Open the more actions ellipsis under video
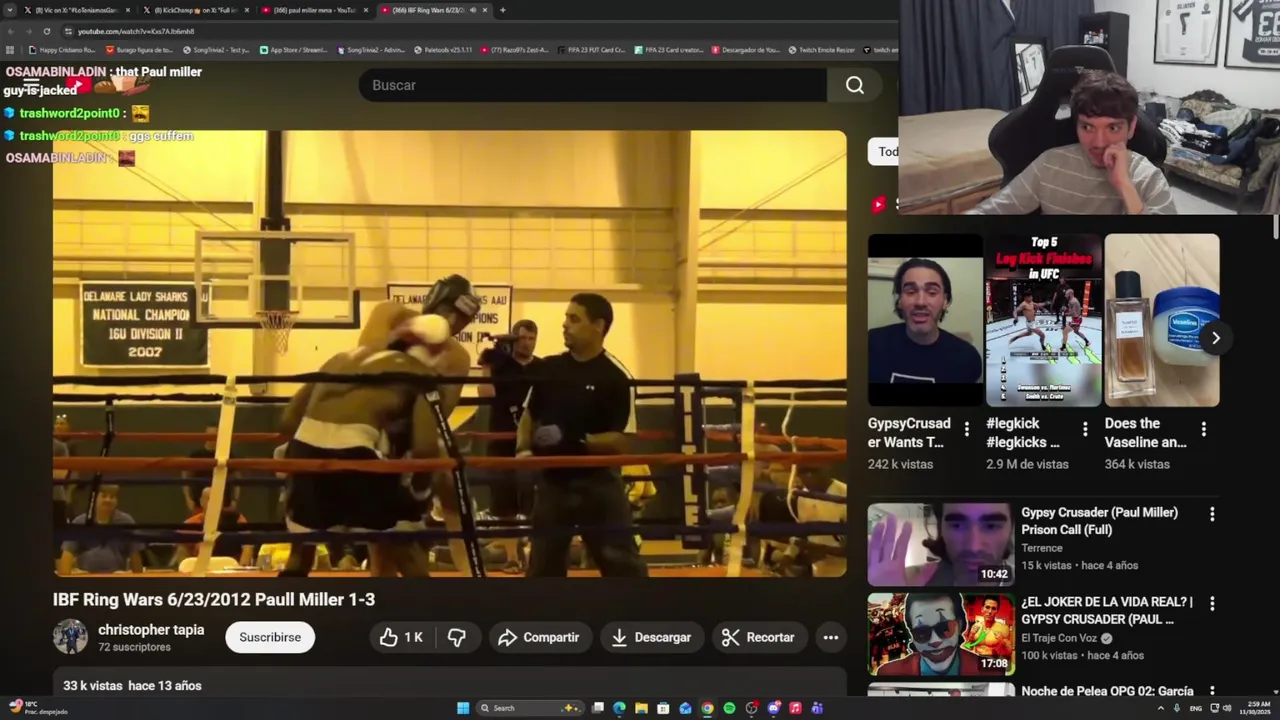Screen dimensions: 1280x720 coord(830,637)
